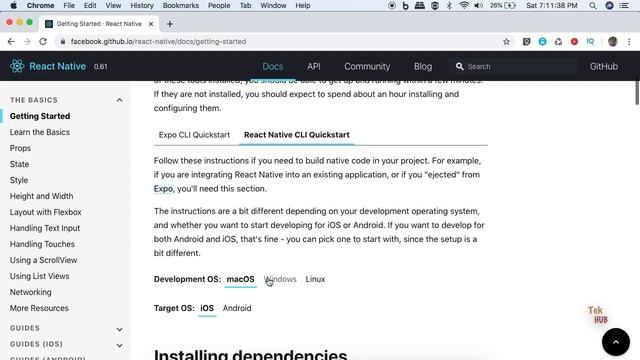The image size is (640, 360).
Task: Switch to Expo CLI Quickstart tab
Action: tap(194, 135)
